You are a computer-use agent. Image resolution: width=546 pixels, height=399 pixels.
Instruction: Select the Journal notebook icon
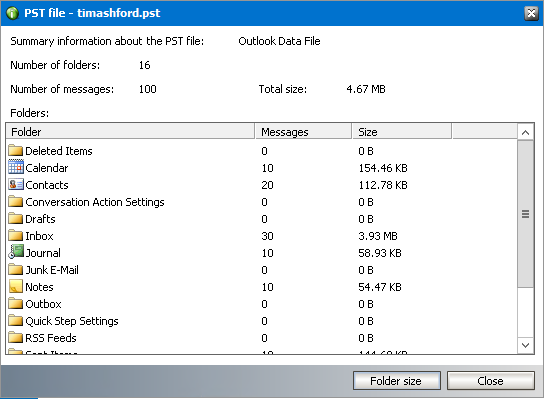pos(16,252)
